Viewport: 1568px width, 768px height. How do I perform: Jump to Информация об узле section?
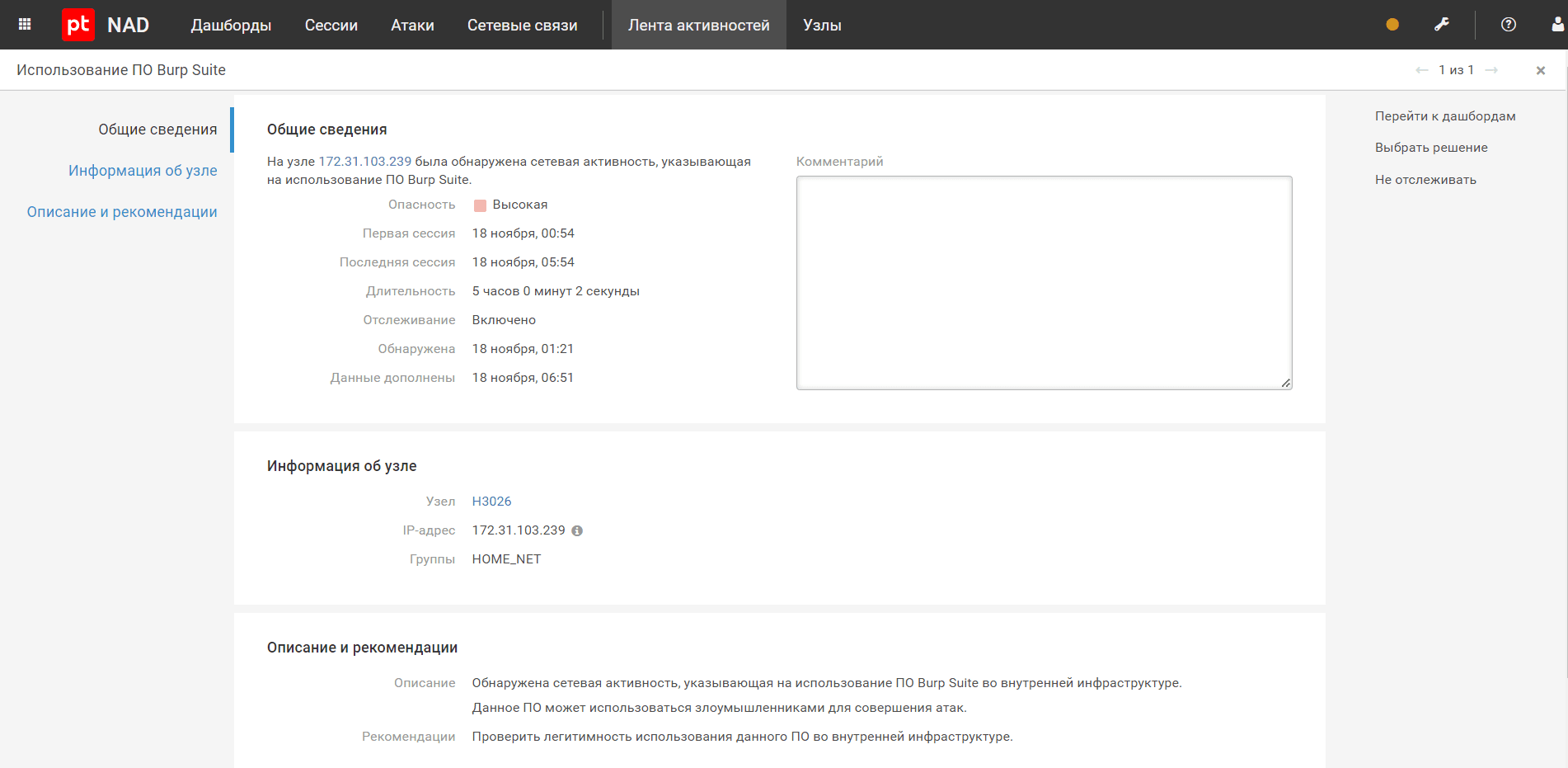pyautogui.click(x=143, y=171)
